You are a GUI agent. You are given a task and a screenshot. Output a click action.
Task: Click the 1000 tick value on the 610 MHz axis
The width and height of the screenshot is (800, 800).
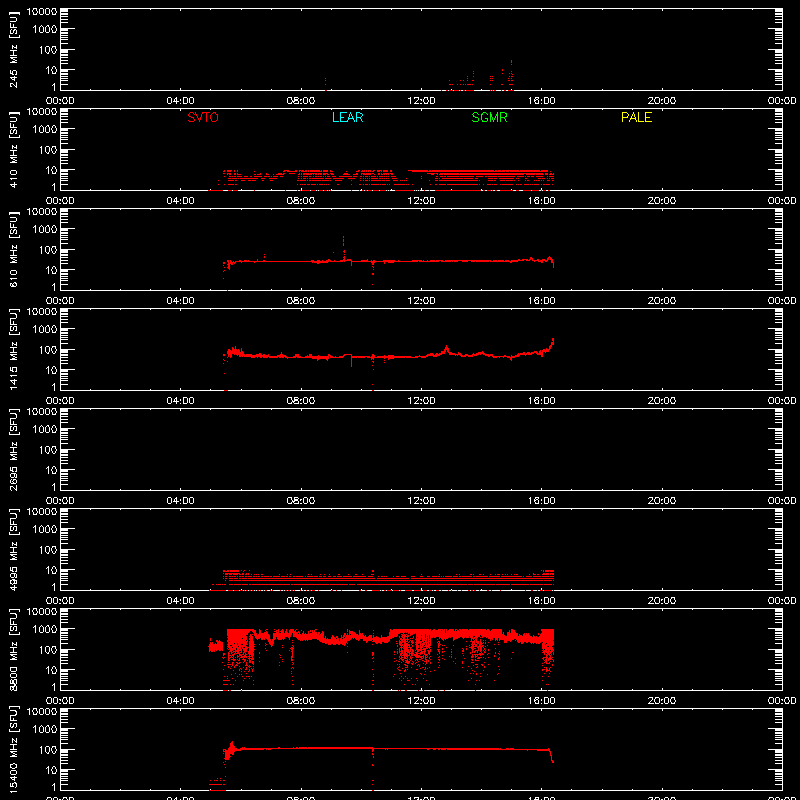point(45,230)
